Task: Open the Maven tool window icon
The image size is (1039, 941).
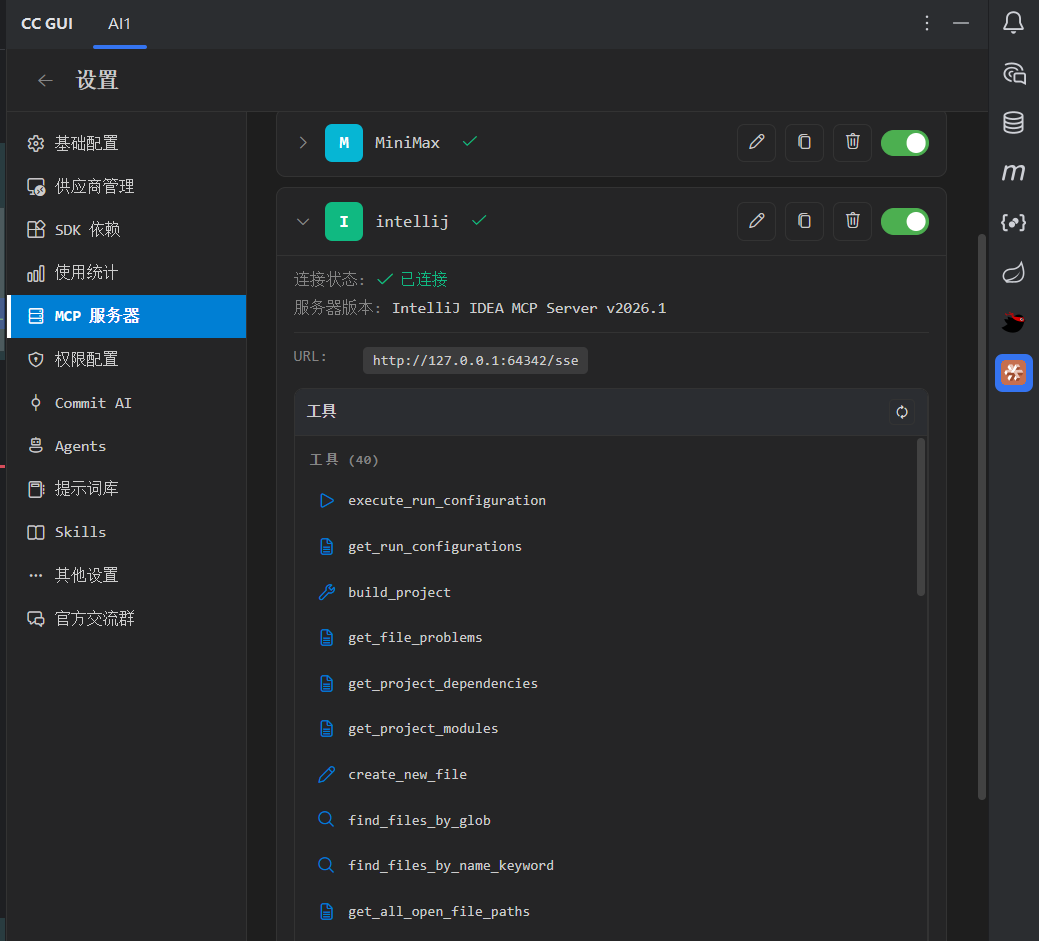Action: pyautogui.click(x=1013, y=173)
